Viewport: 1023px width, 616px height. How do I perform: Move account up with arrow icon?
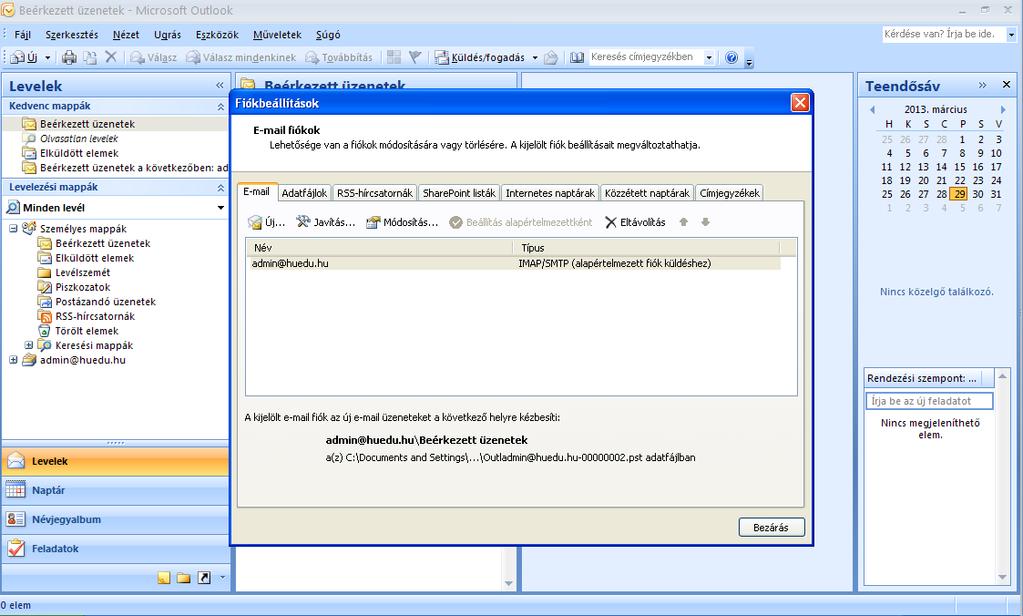684,222
